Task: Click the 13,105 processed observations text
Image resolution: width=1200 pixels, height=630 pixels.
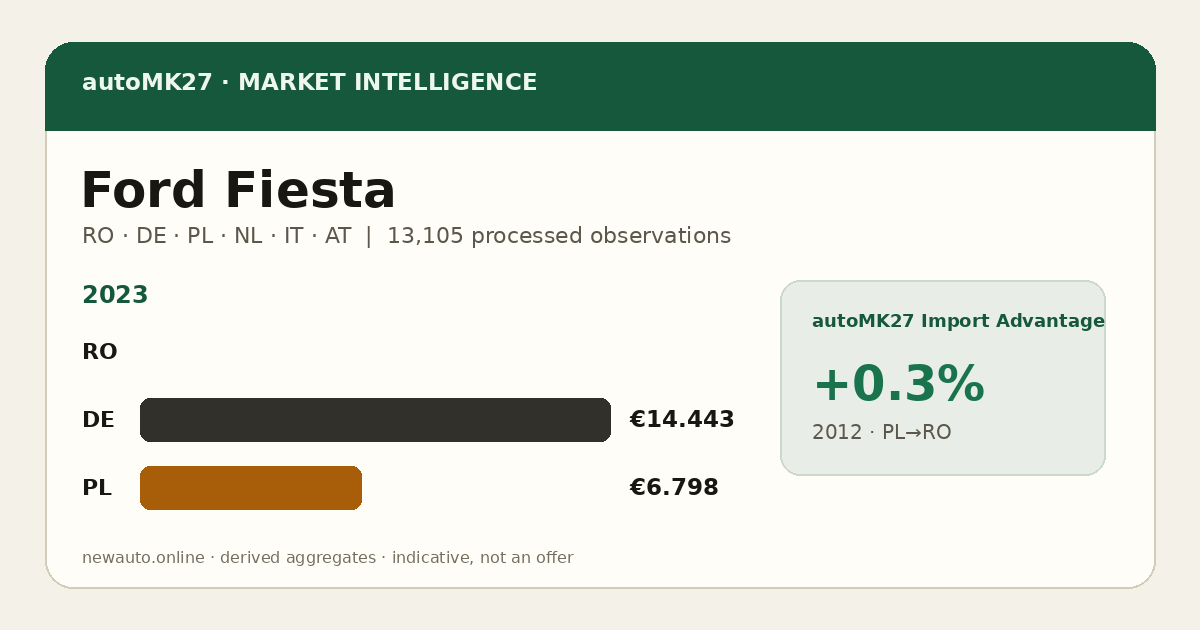Action: 559,236
